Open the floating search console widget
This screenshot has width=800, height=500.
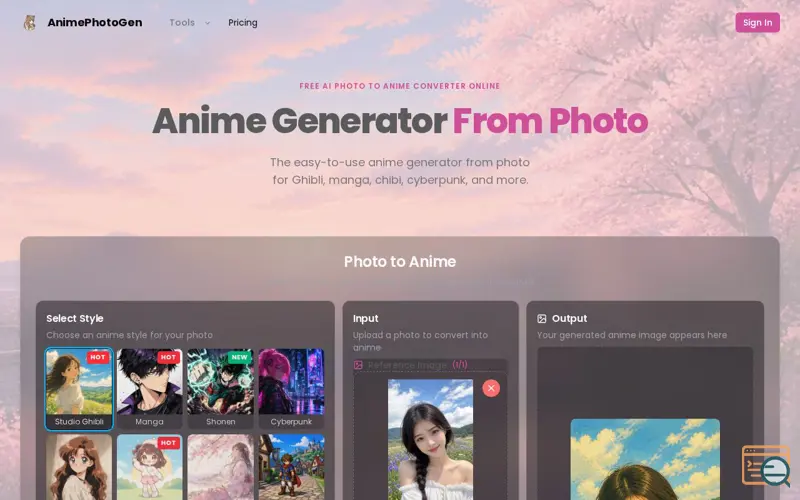pos(766,465)
